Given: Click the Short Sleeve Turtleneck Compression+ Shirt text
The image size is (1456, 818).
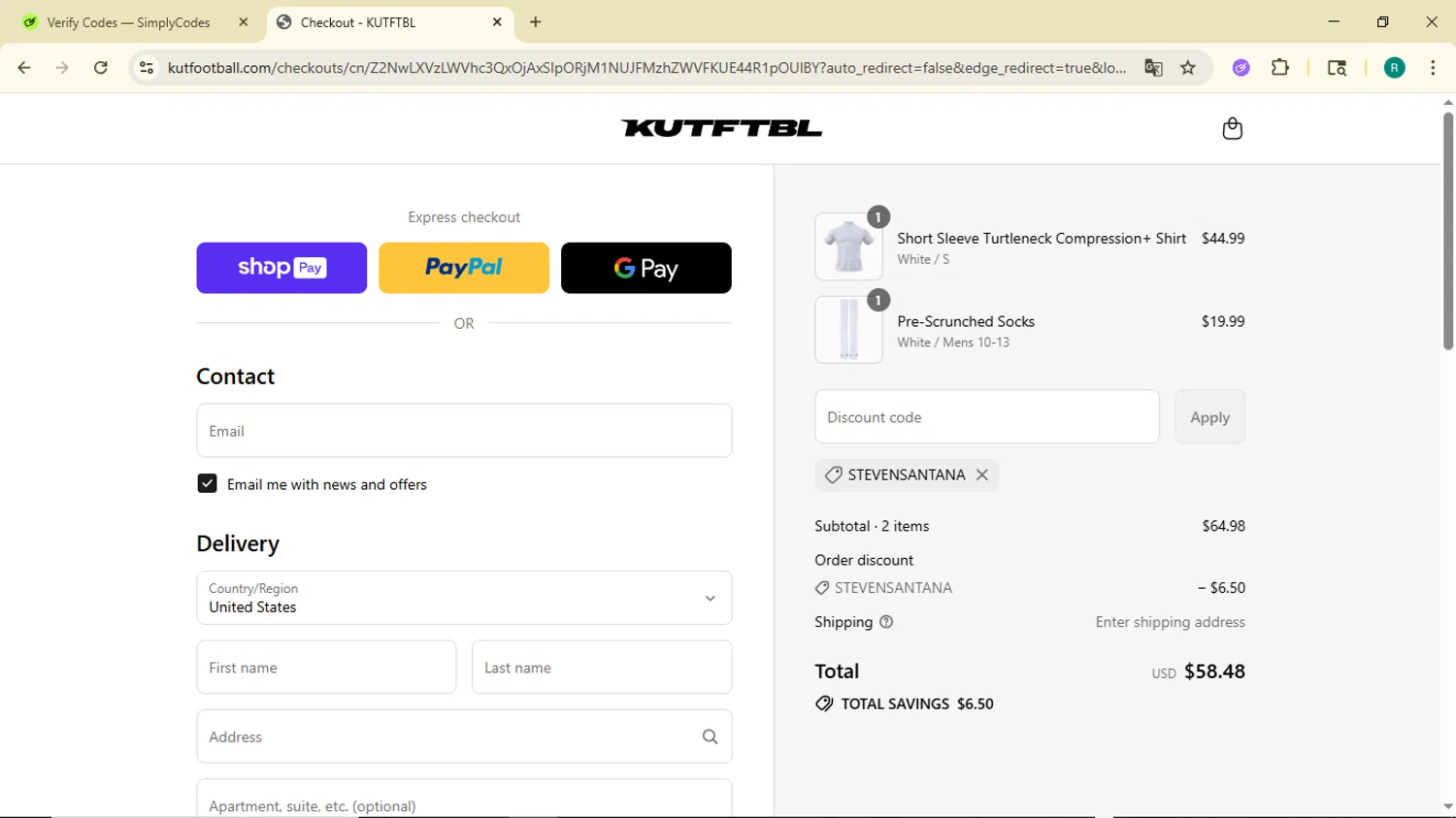Looking at the screenshot, I should point(1042,238).
